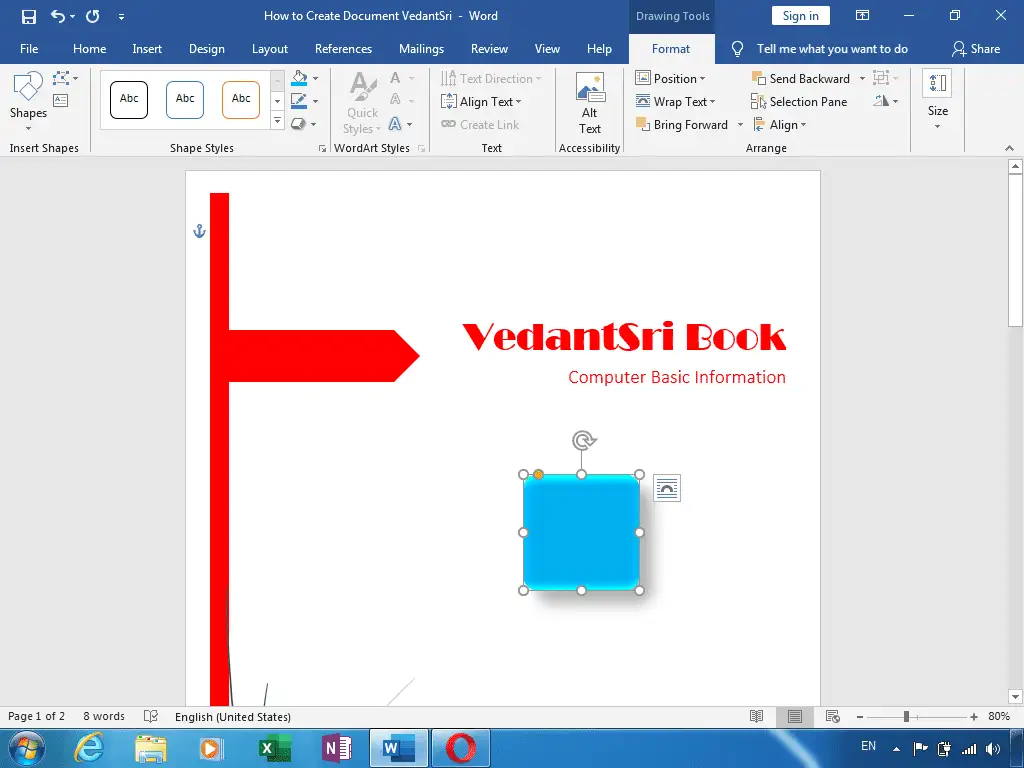This screenshot has width=1024, height=768.
Task: Click the Text Effects glowing A icon
Action: 395,123
